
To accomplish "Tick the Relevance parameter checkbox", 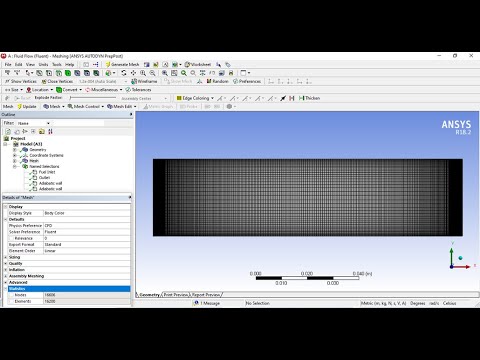I will coord(11,238).
